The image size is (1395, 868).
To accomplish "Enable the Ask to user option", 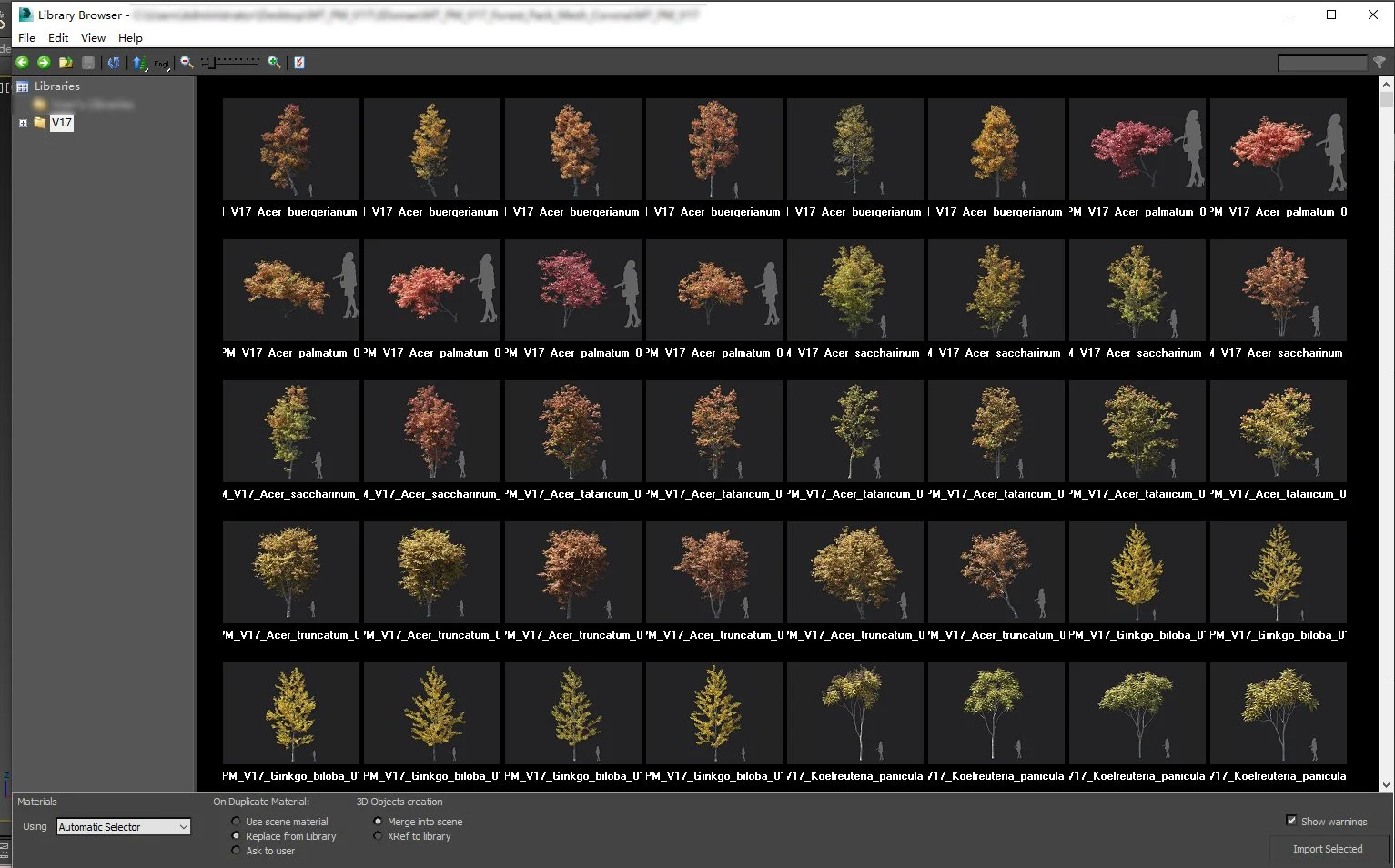I will (236, 851).
